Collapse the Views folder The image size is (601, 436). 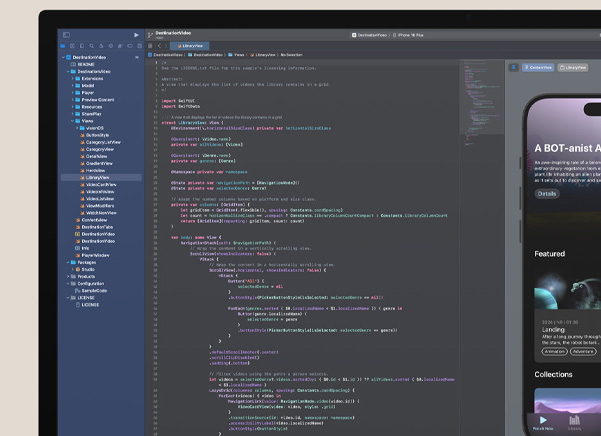(x=72, y=121)
